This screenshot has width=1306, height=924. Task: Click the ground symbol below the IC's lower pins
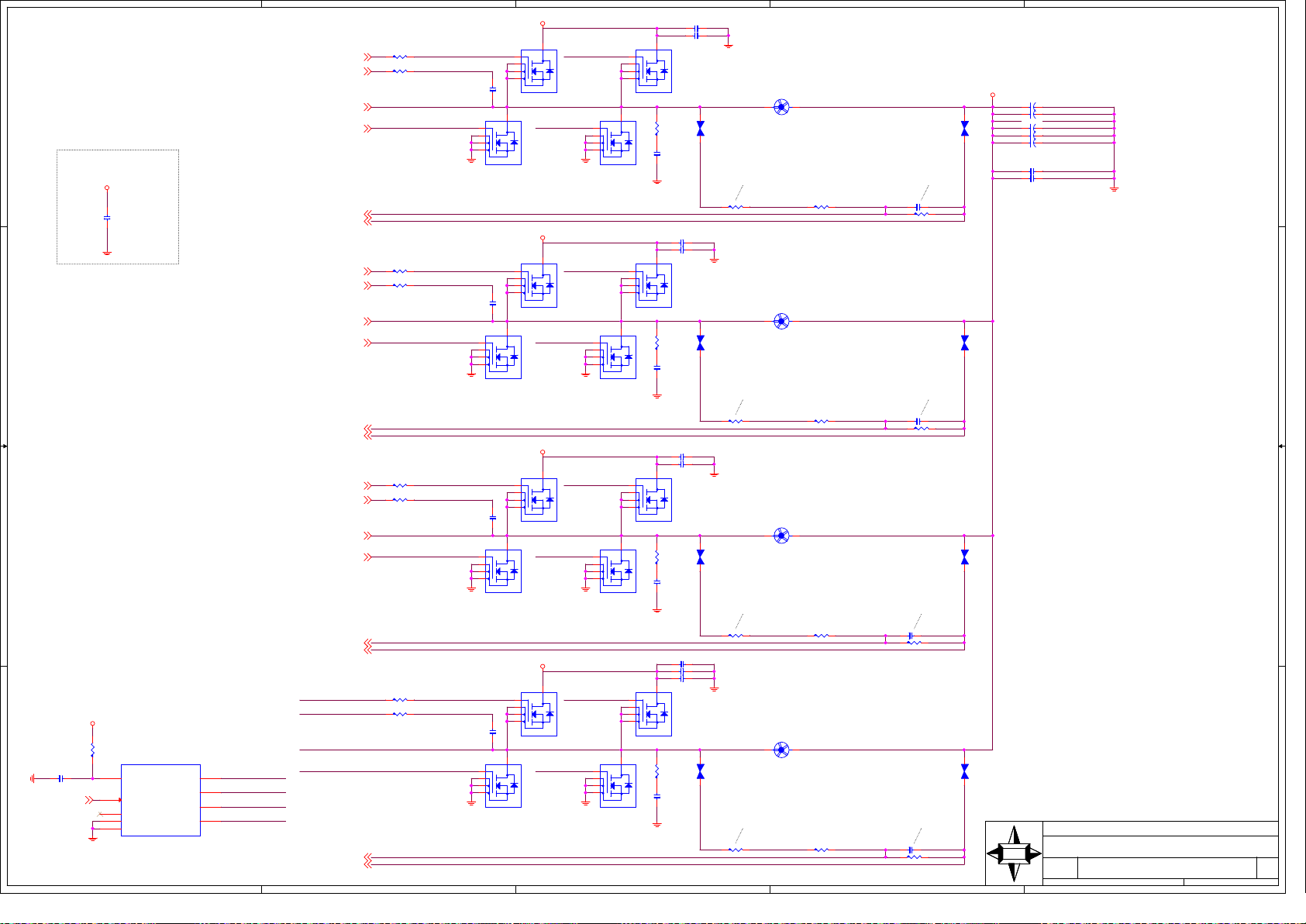click(x=92, y=838)
